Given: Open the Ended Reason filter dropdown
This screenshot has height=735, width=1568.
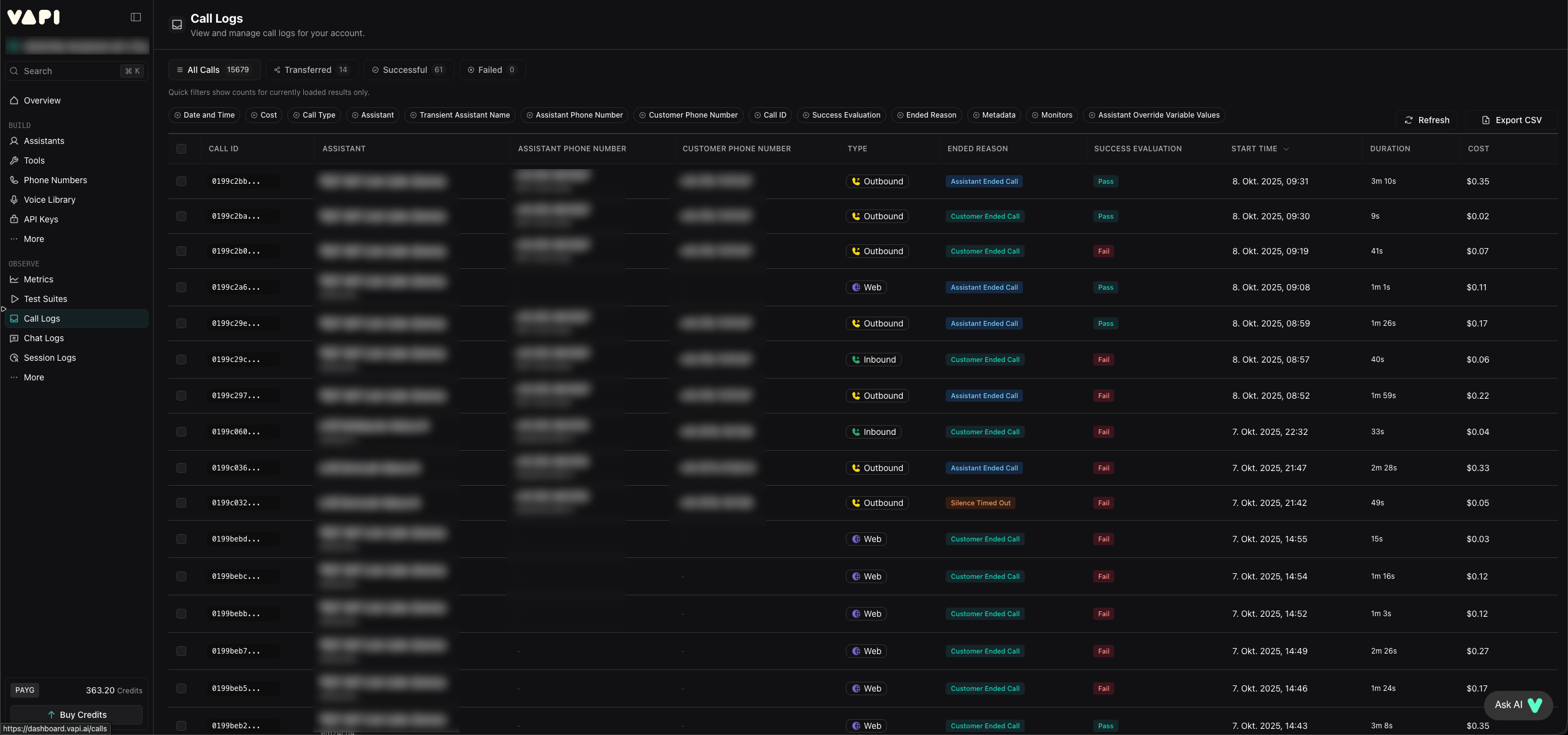Looking at the screenshot, I should click(926, 115).
